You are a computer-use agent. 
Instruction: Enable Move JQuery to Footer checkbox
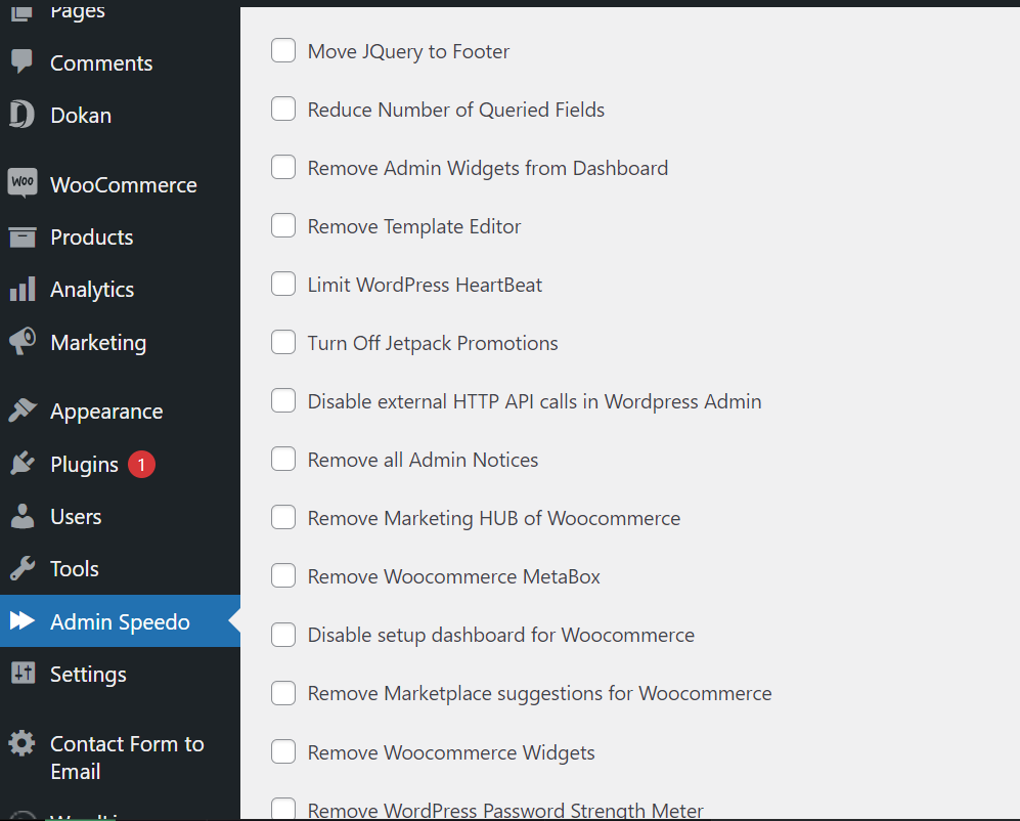284,51
